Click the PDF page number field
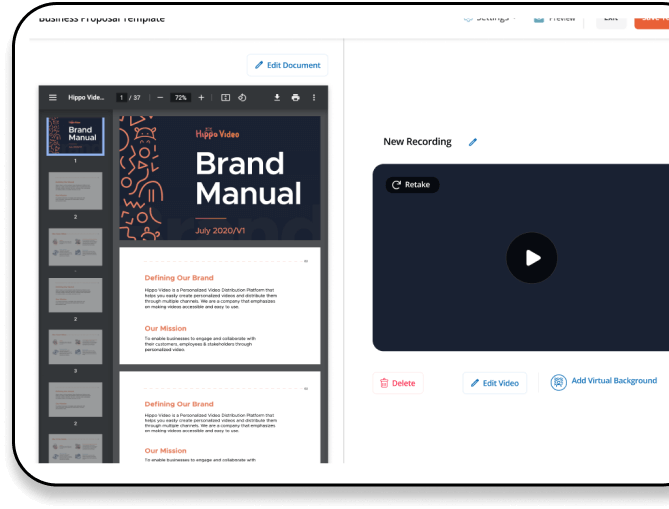The height and width of the screenshot is (509, 669). point(122,98)
